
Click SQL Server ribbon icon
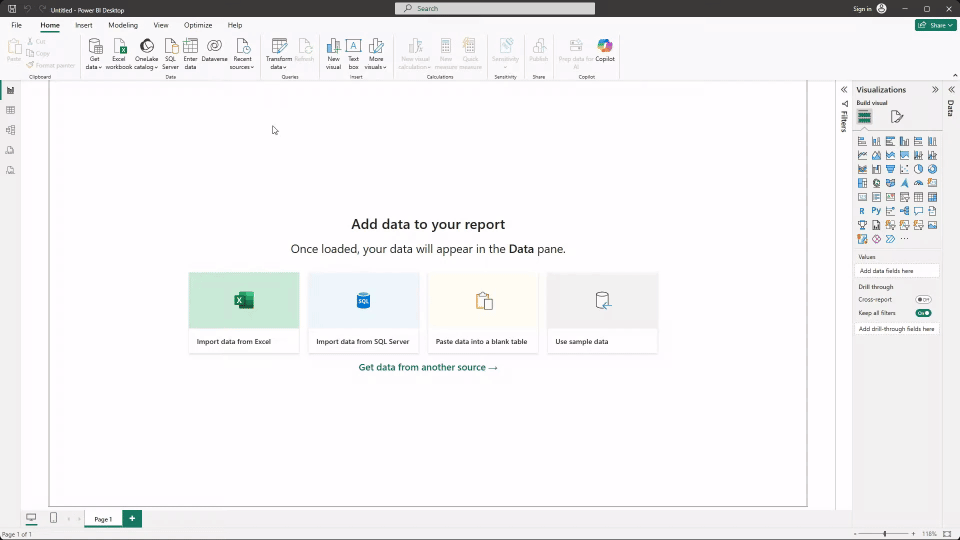pos(170,54)
